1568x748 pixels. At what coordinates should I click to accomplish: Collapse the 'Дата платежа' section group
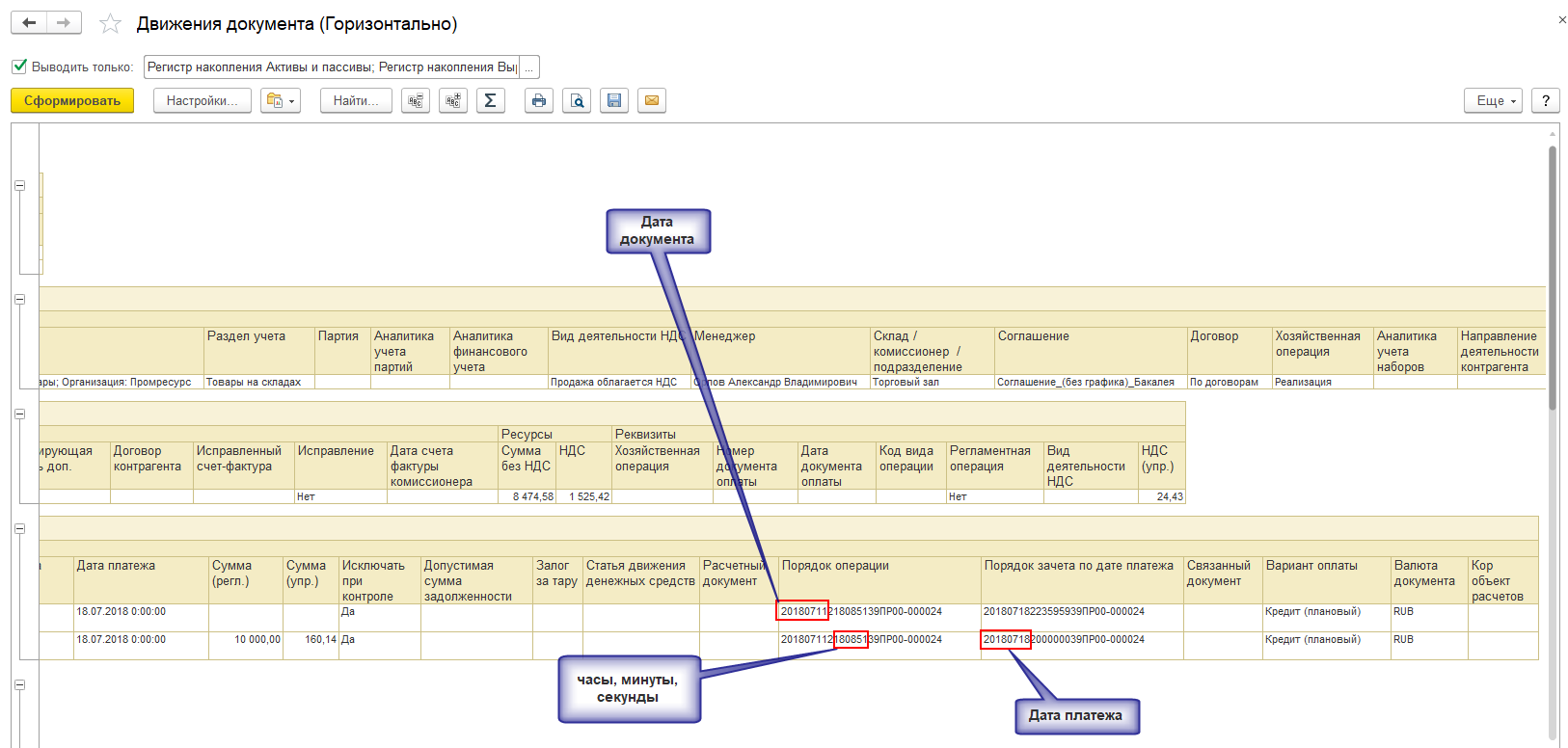[x=19, y=528]
